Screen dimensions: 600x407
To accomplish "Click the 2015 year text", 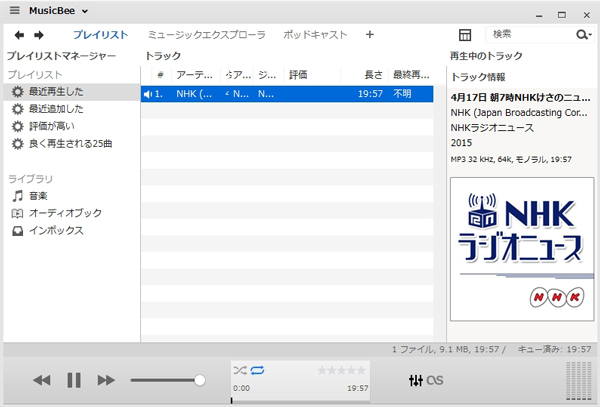I will (461, 143).
